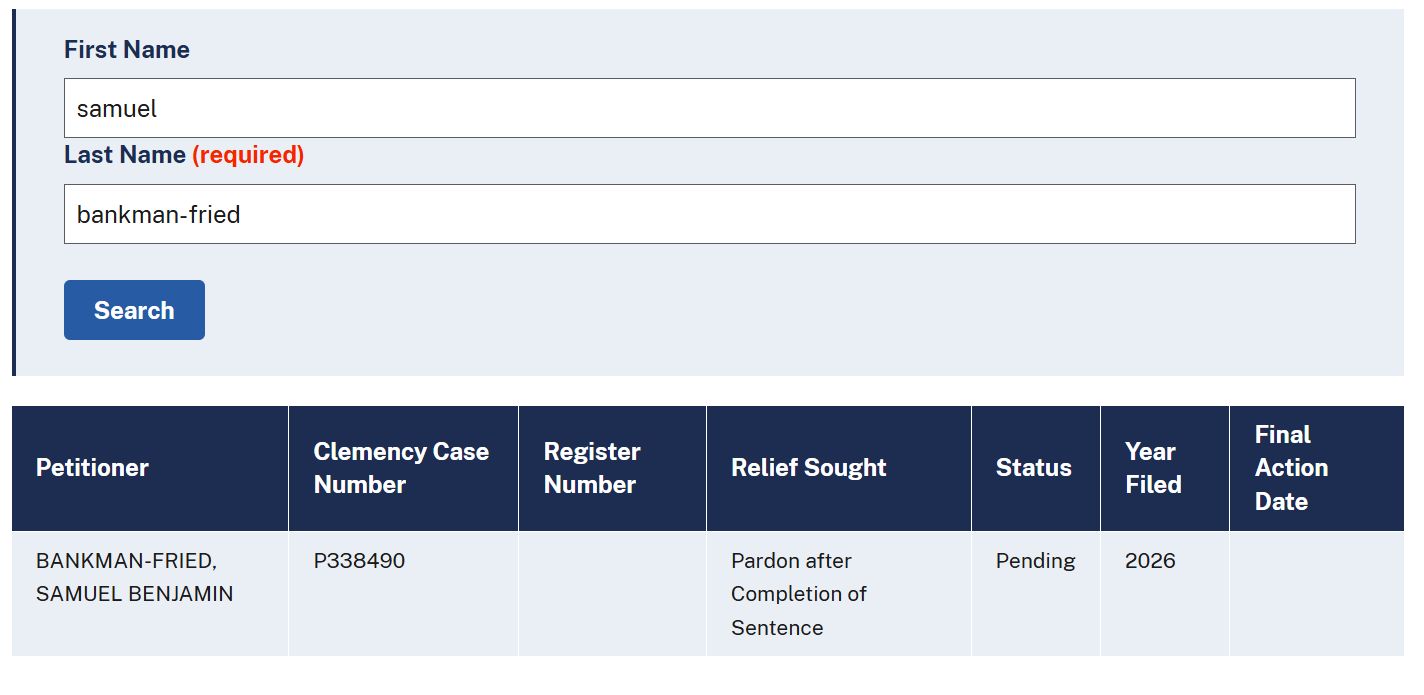
Task: Click the Register Number column header
Action: pos(612,468)
